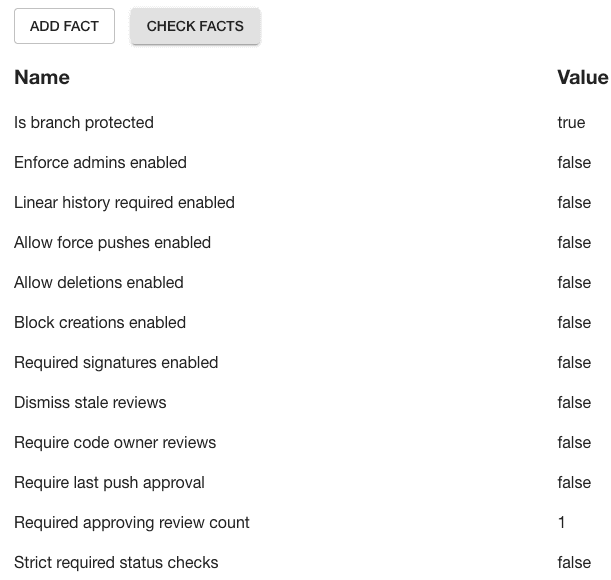611x580 pixels.
Task: Select the Enforce admins enabled fact
Action: point(101,163)
